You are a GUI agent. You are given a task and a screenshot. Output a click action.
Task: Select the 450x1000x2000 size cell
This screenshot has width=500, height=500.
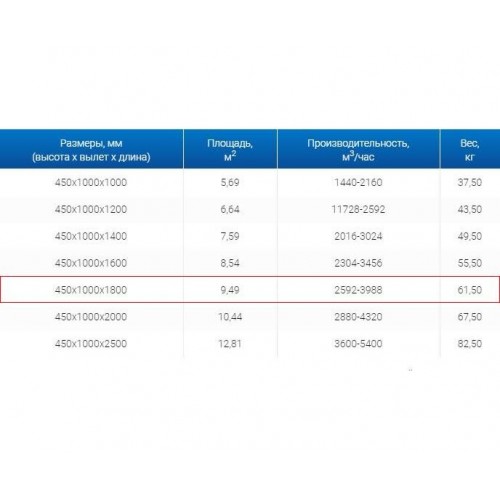pyautogui.click(x=91, y=317)
